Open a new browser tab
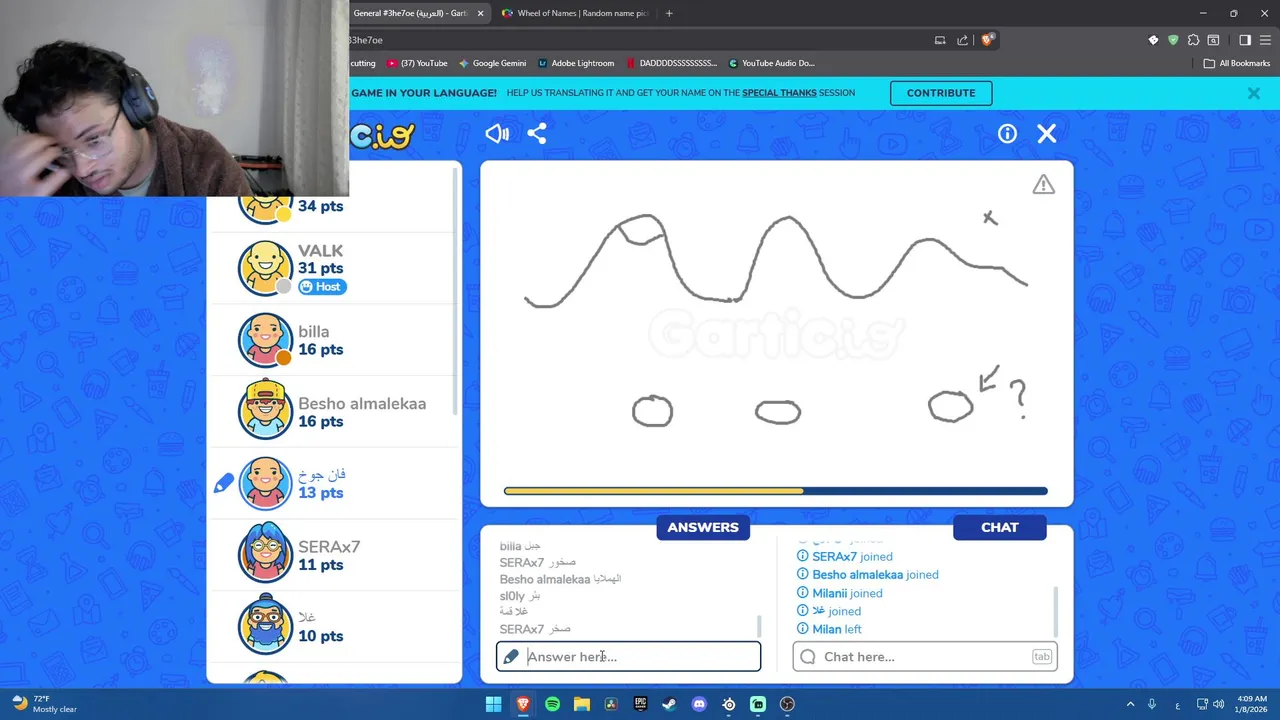 669,13
